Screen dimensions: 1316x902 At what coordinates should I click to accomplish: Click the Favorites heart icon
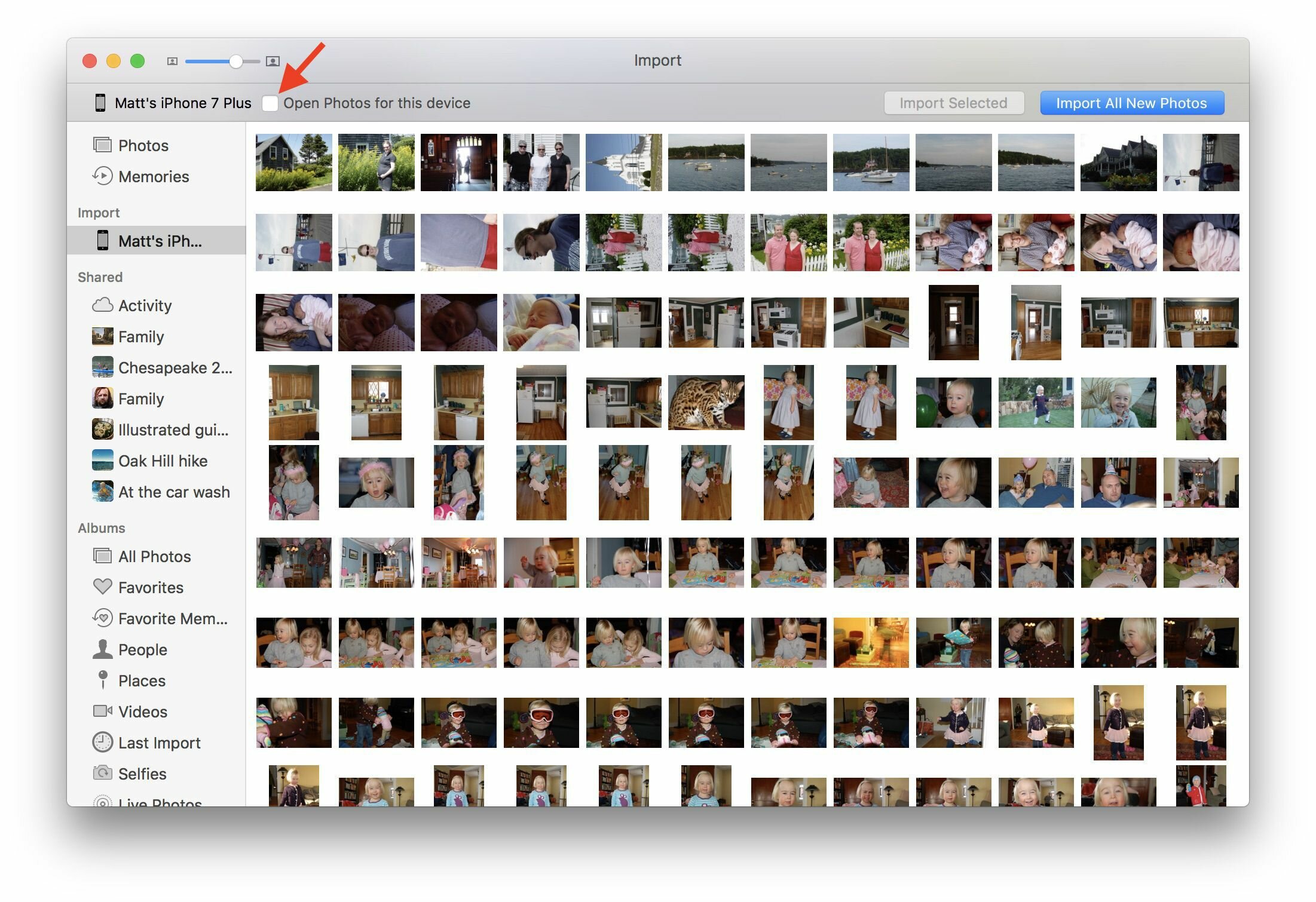point(102,587)
